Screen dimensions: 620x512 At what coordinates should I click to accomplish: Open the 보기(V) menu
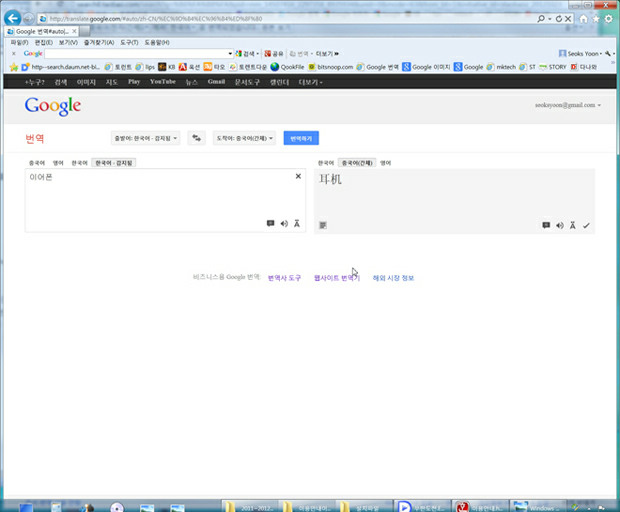[68, 42]
